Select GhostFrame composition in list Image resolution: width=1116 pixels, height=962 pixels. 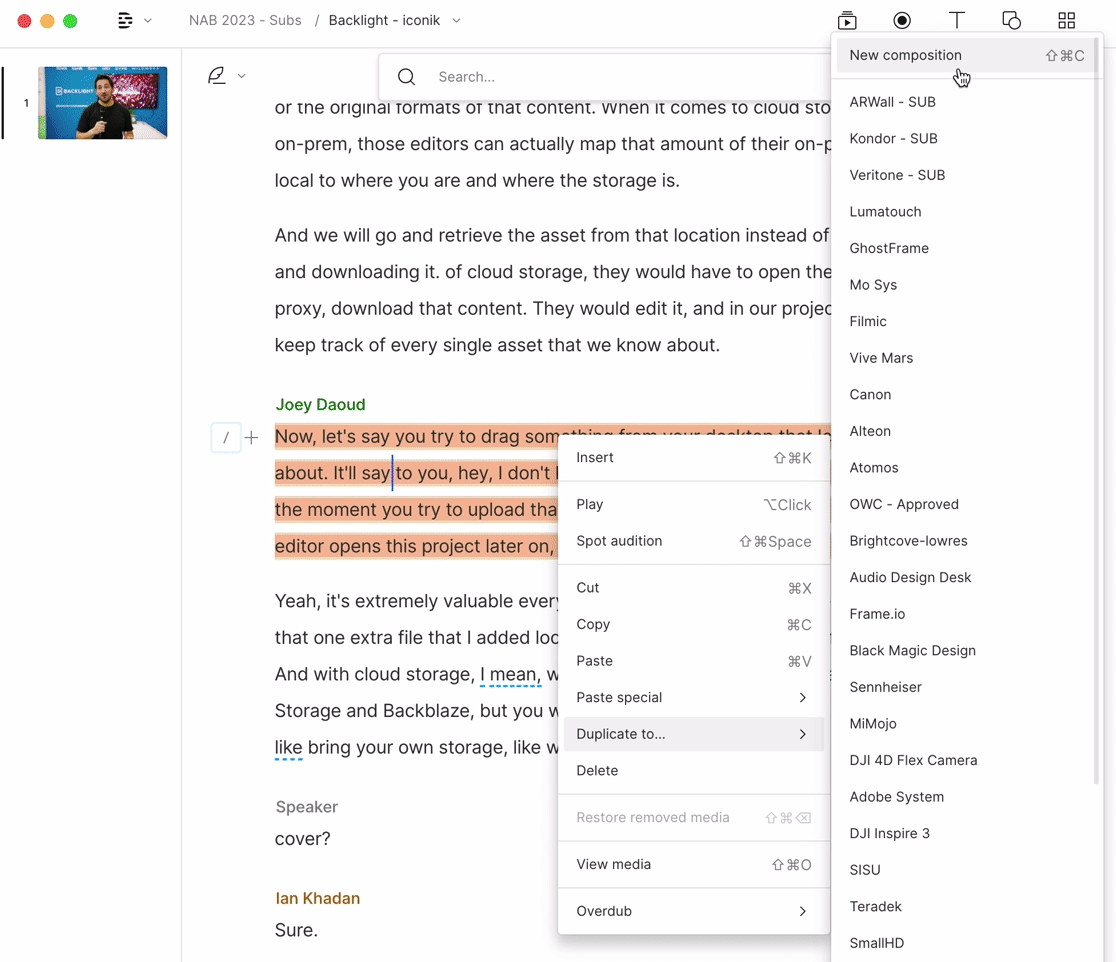coord(966,248)
